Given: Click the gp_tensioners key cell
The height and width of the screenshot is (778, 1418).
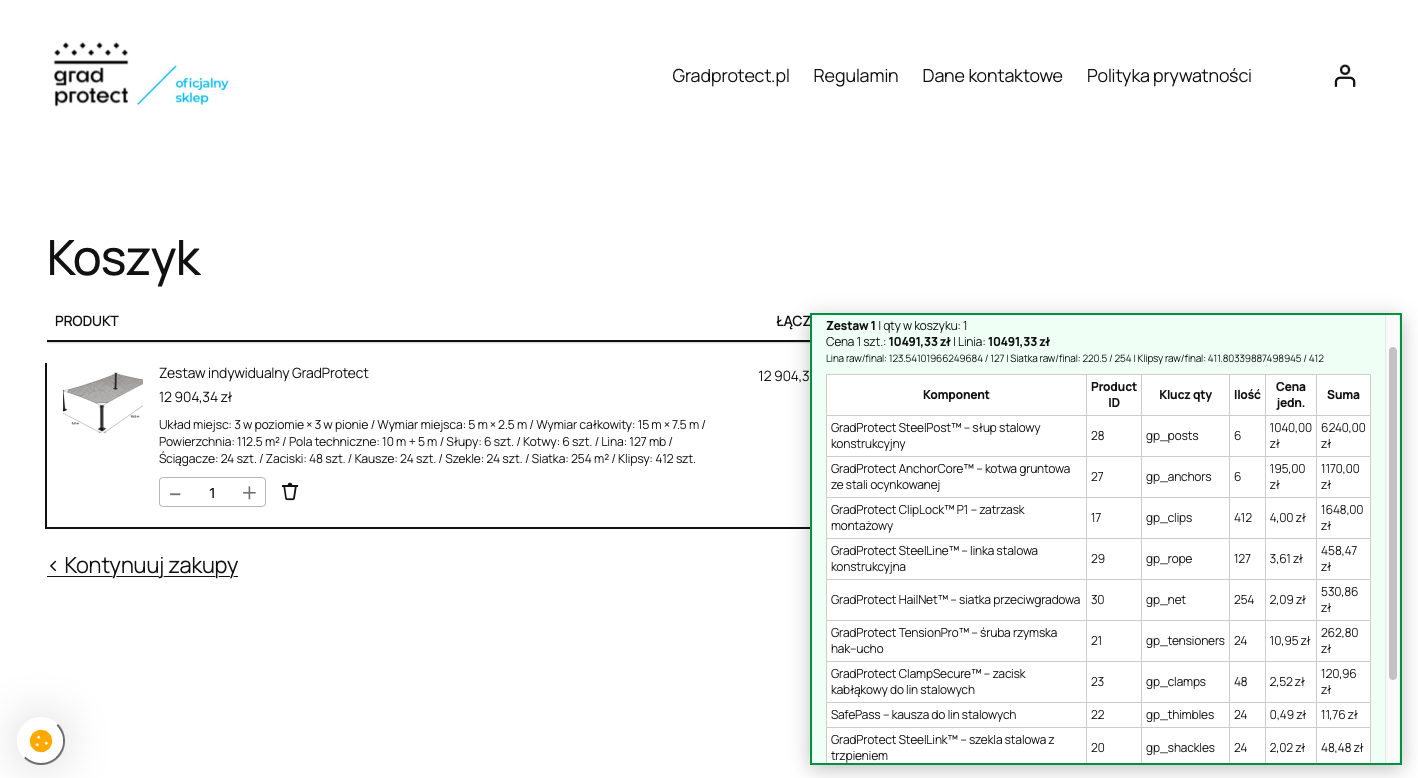Looking at the screenshot, I should [1186, 641].
